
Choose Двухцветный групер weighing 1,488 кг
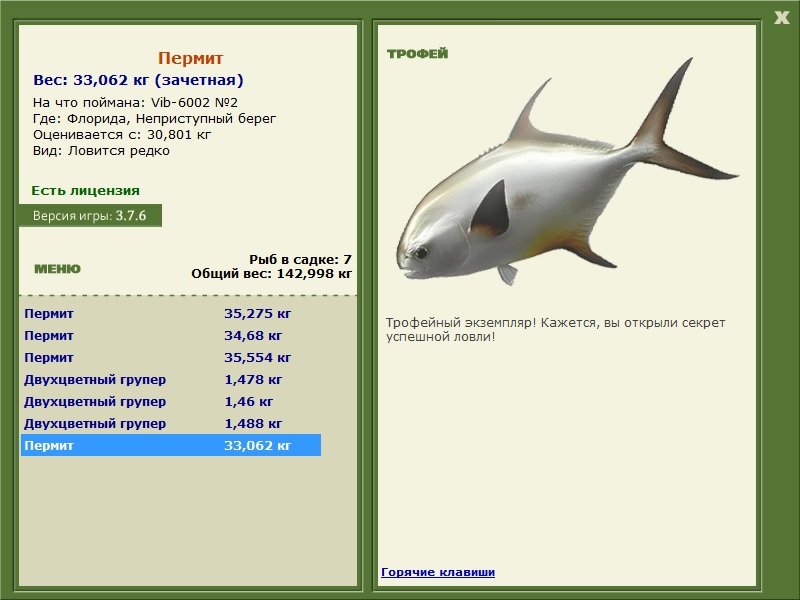[170, 423]
